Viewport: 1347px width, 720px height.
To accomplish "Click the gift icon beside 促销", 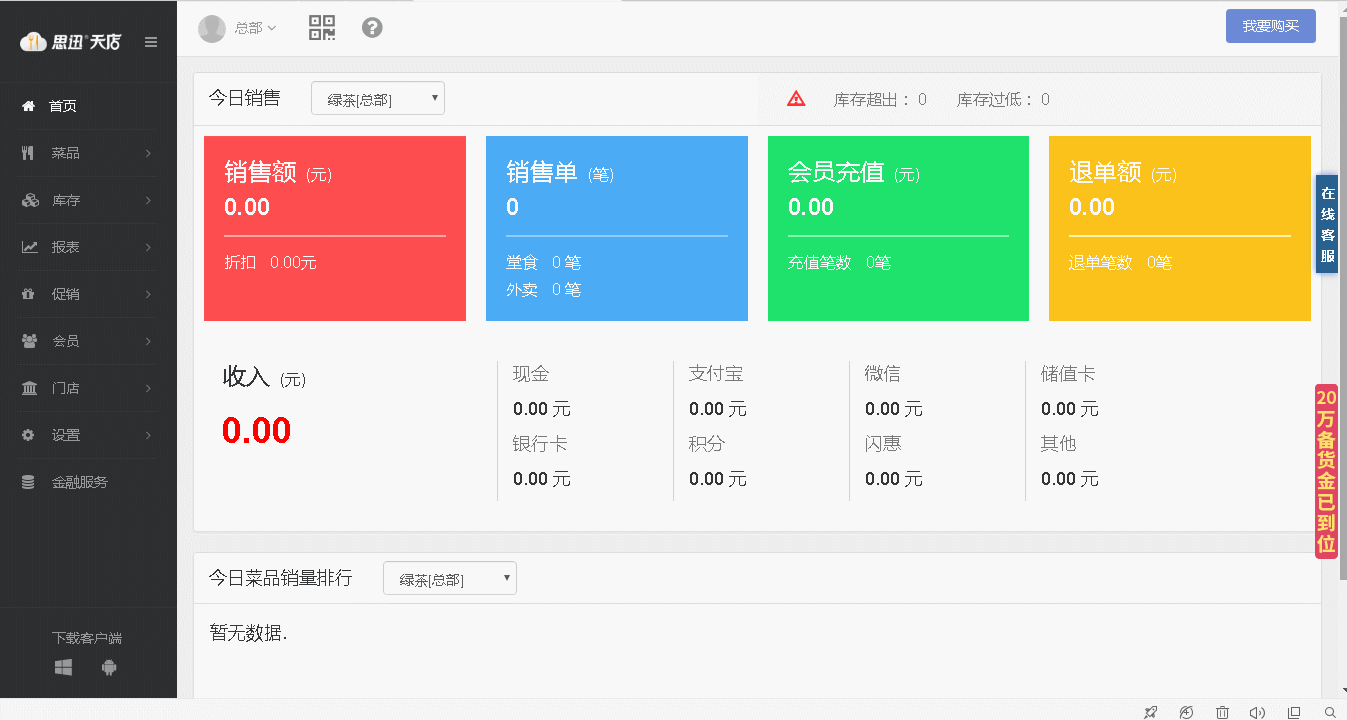I will click(x=28, y=294).
